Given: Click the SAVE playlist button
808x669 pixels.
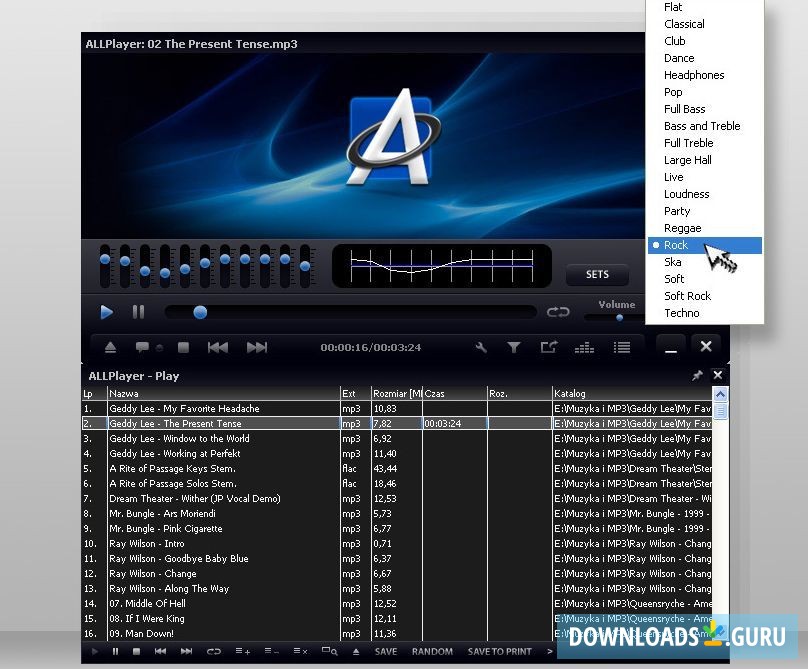Looking at the screenshot, I should pyautogui.click(x=386, y=651).
